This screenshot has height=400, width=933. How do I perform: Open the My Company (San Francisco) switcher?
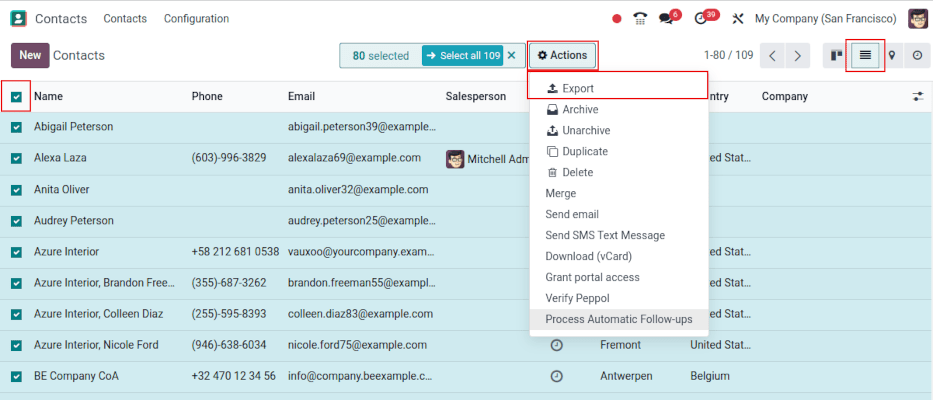click(826, 18)
